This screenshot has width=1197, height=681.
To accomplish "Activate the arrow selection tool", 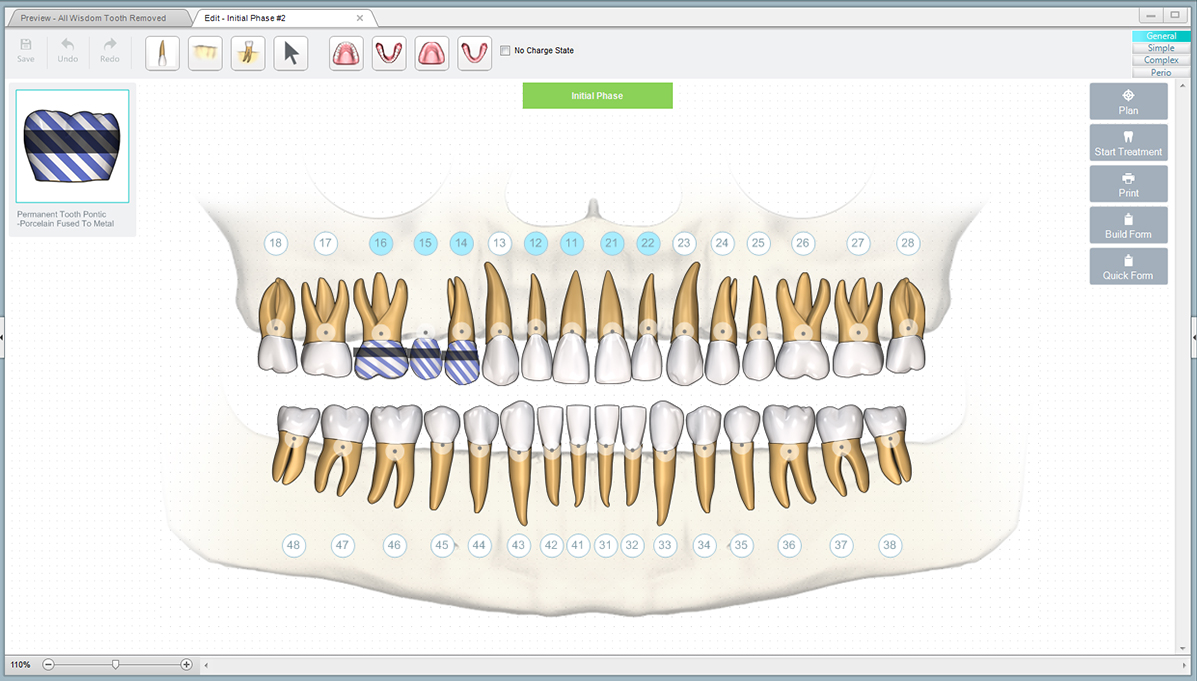I will tap(289, 52).
